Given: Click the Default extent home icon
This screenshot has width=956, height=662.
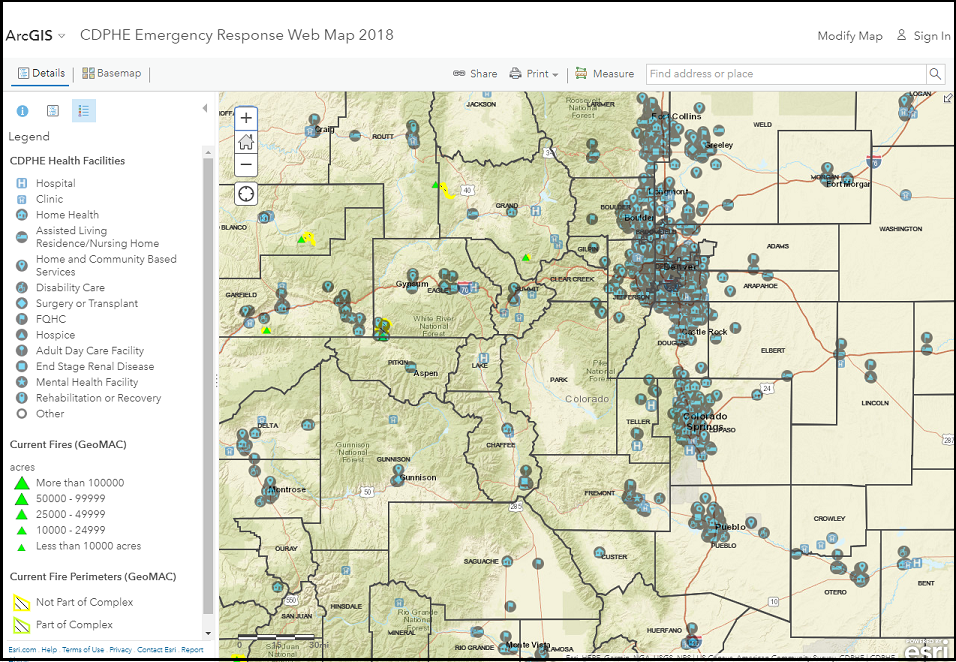Looking at the screenshot, I should click(245, 142).
